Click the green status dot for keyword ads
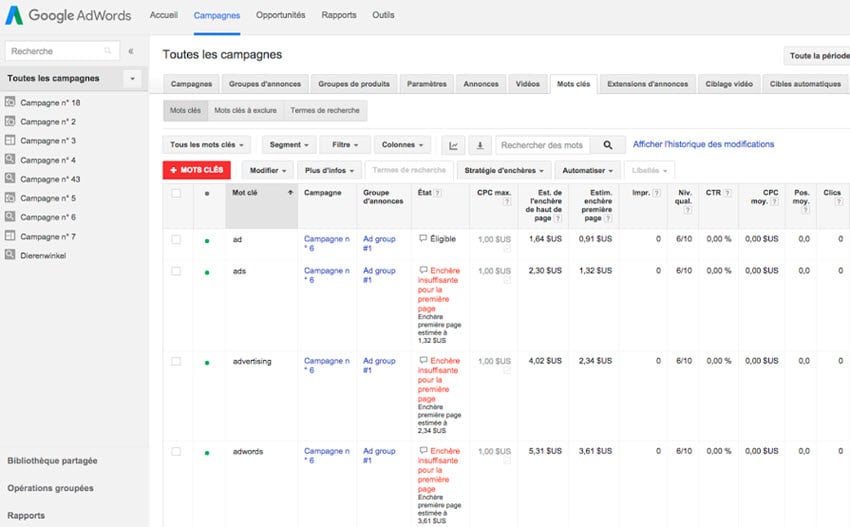 click(x=207, y=272)
